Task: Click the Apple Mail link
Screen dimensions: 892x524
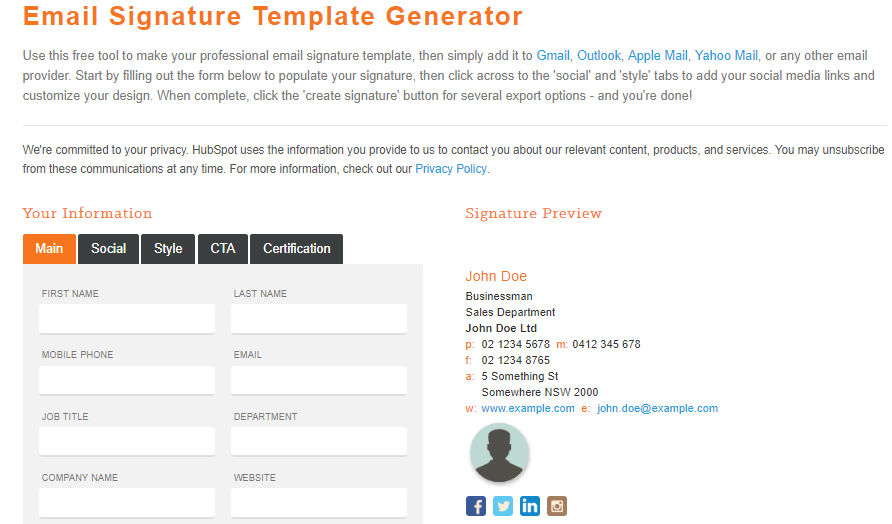Action: click(658, 56)
